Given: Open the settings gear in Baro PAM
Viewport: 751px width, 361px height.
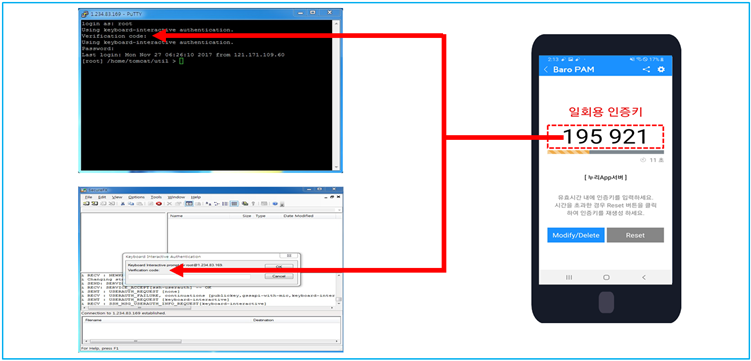Looking at the screenshot, I should [x=661, y=70].
